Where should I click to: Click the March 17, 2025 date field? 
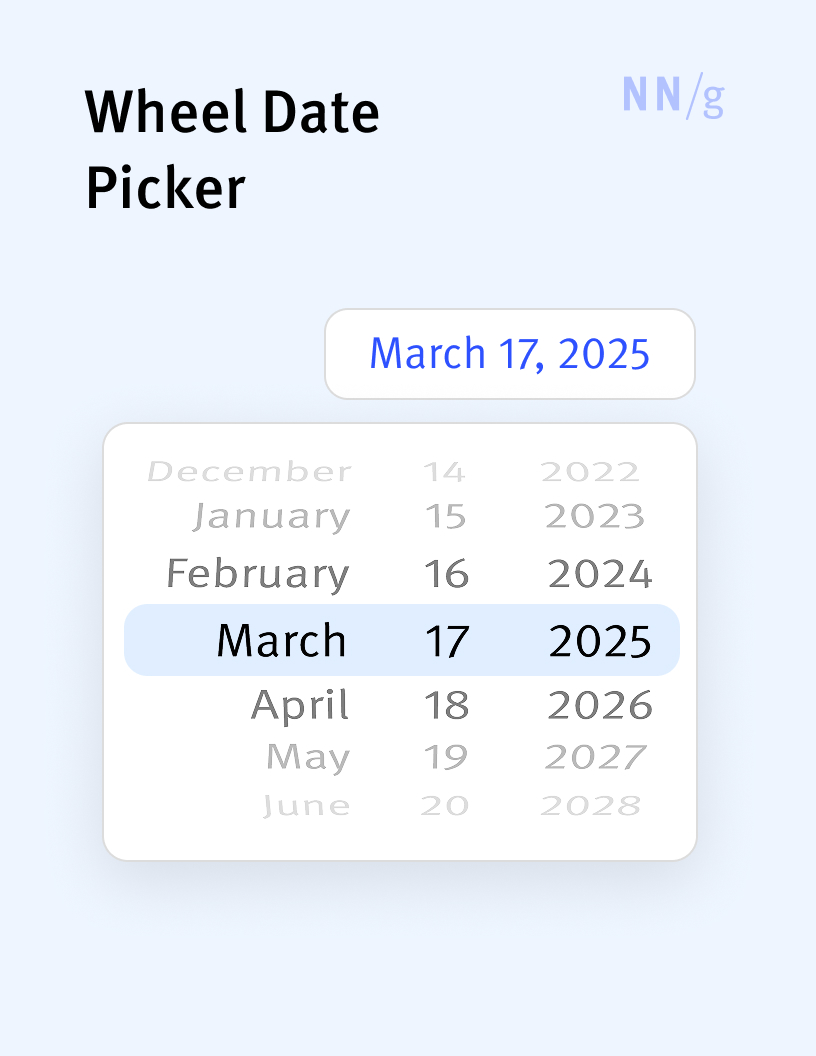tap(509, 354)
